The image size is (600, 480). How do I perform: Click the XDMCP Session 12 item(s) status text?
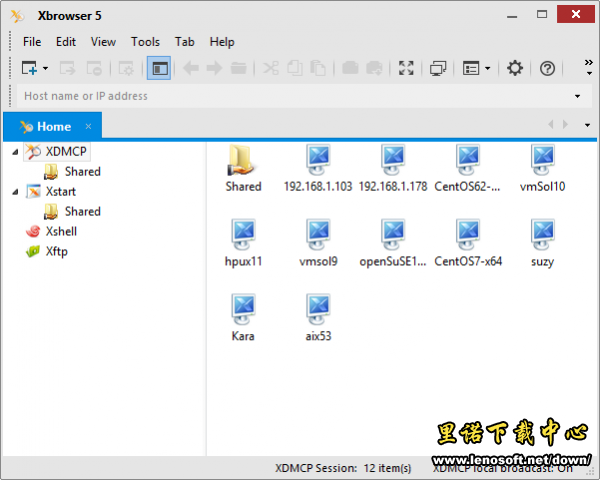[x=343, y=468]
